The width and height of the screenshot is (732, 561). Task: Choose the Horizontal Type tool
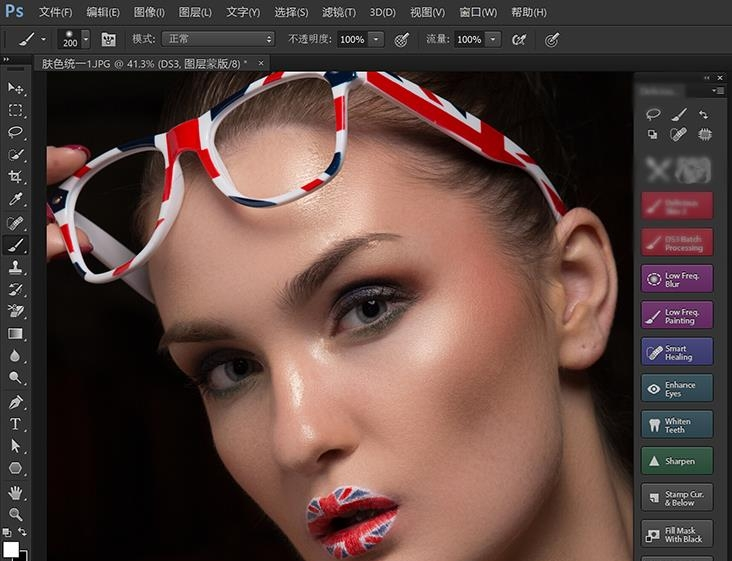[x=16, y=423]
